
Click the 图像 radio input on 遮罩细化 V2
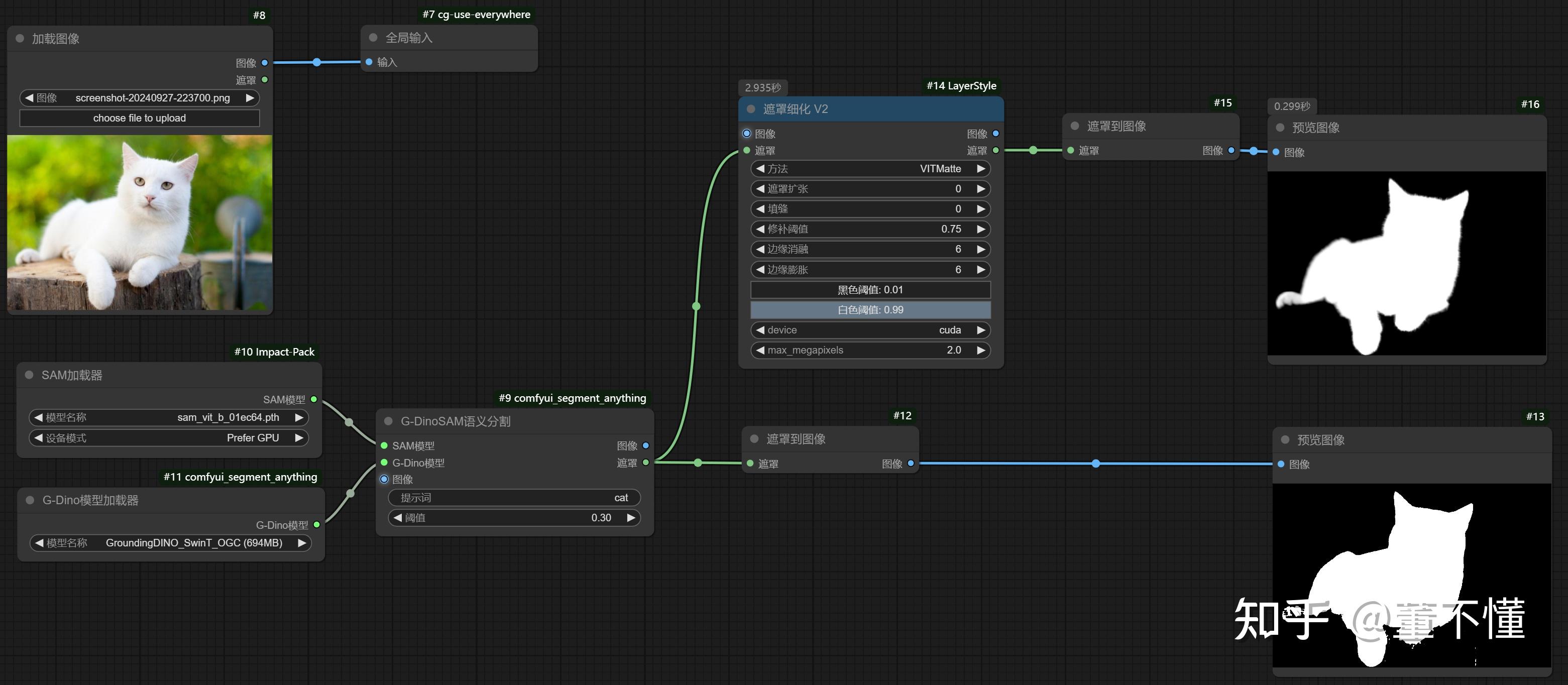[747, 134]
